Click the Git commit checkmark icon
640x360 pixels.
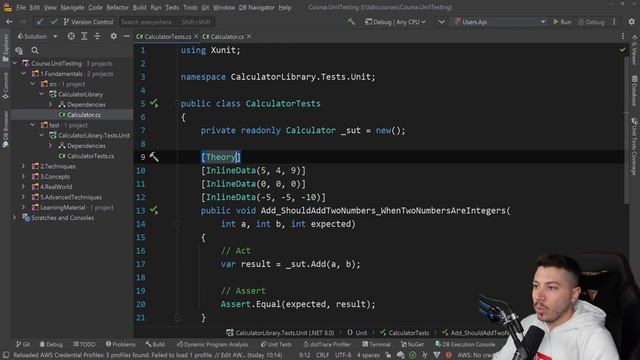click(x=54, y=22)
